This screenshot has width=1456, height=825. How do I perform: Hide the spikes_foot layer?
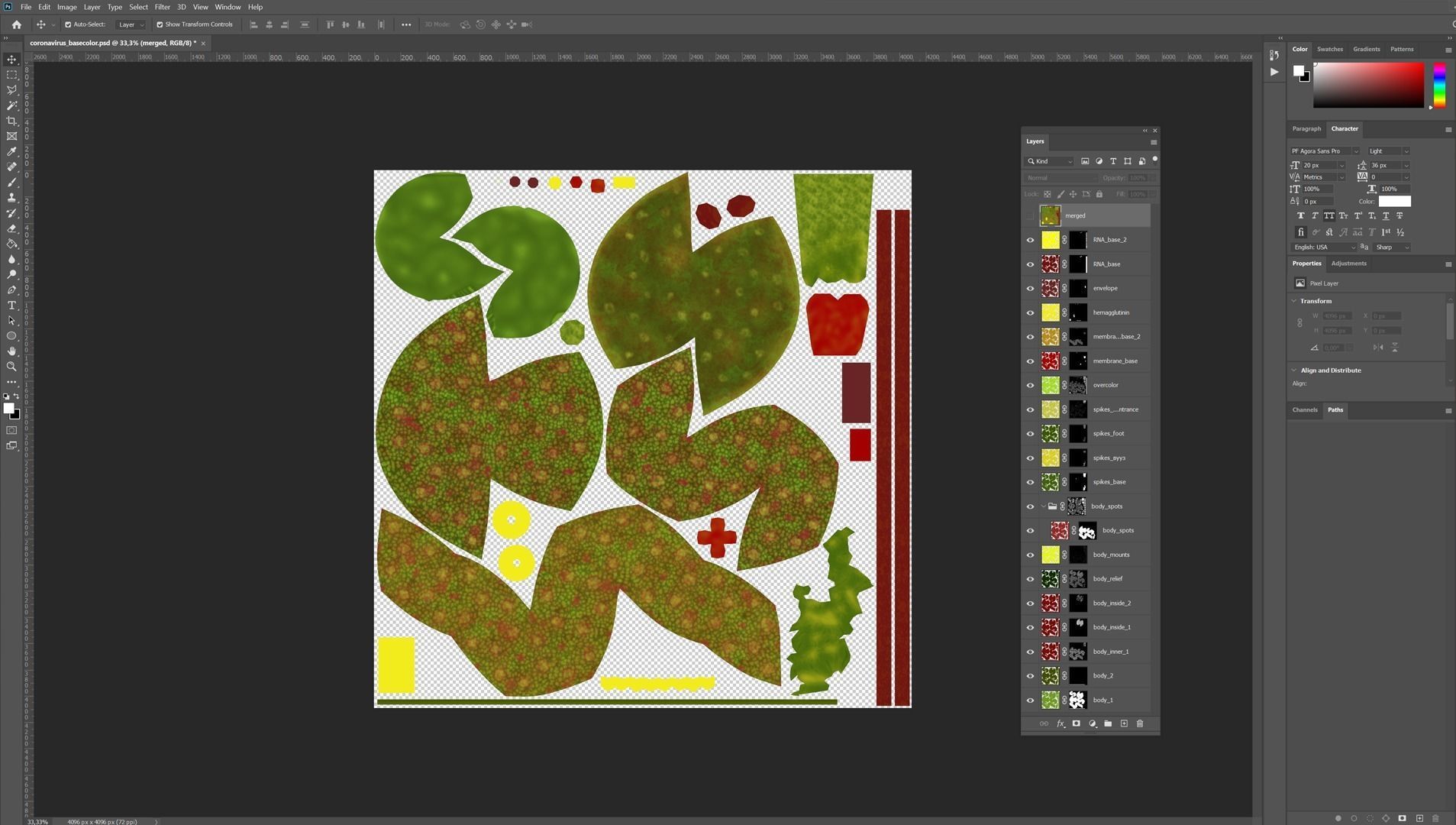(1030, 434)
